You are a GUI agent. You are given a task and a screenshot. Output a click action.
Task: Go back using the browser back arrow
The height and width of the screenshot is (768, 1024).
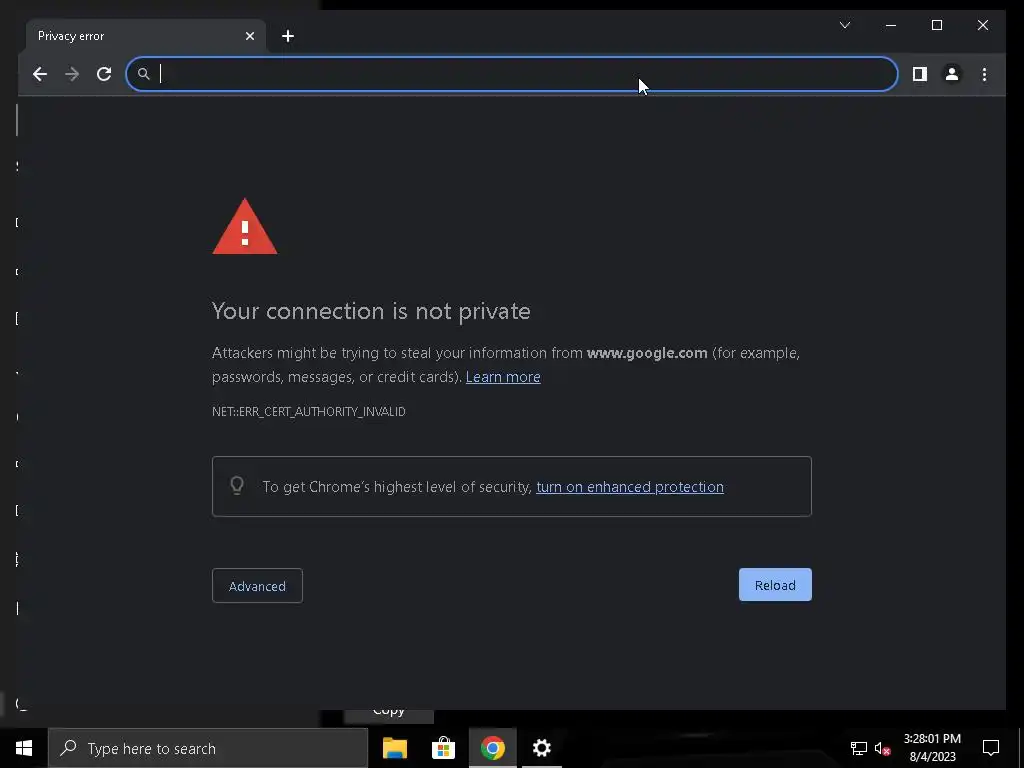(40, 74)
